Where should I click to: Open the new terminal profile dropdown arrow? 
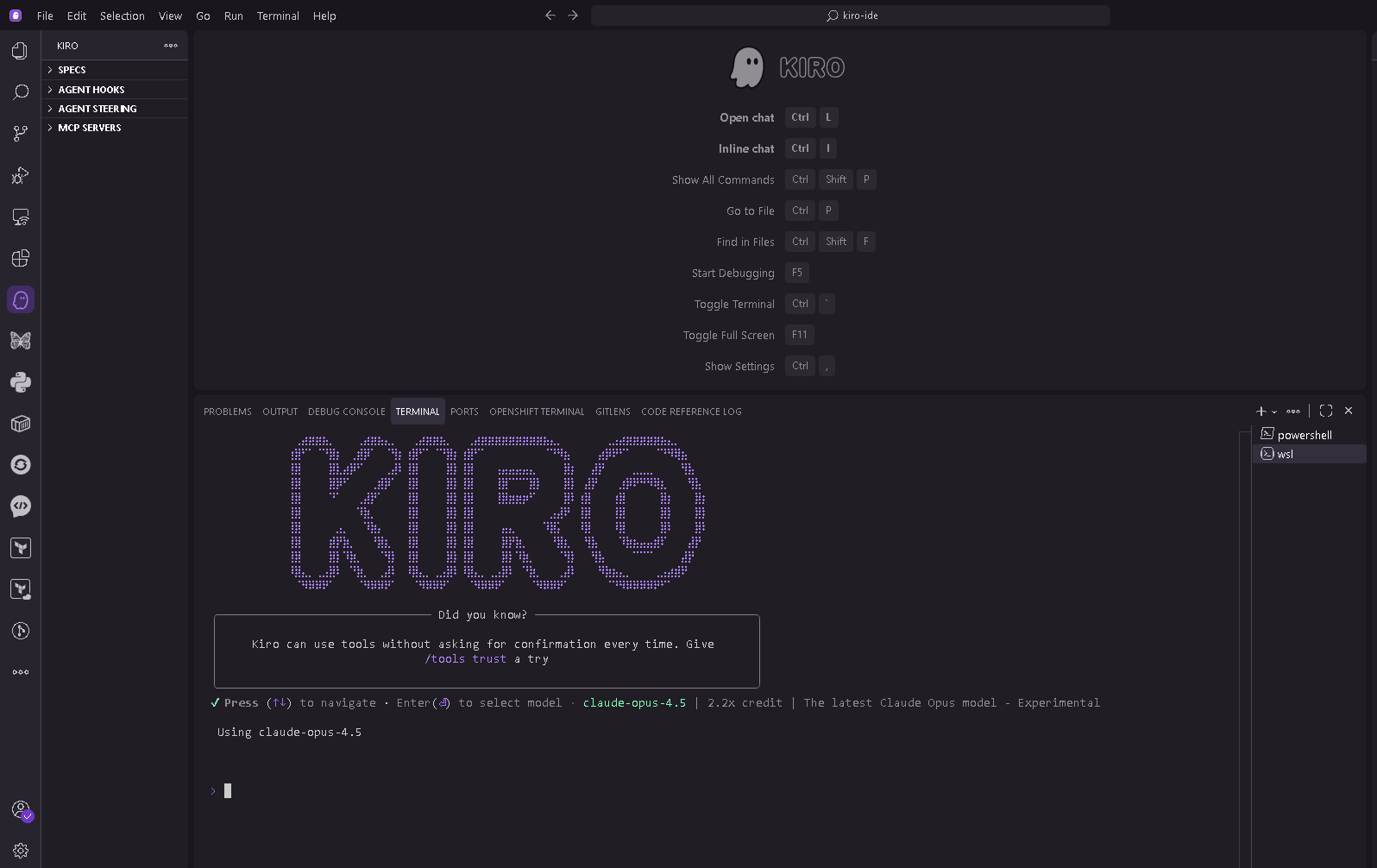tap(1274, 412)
